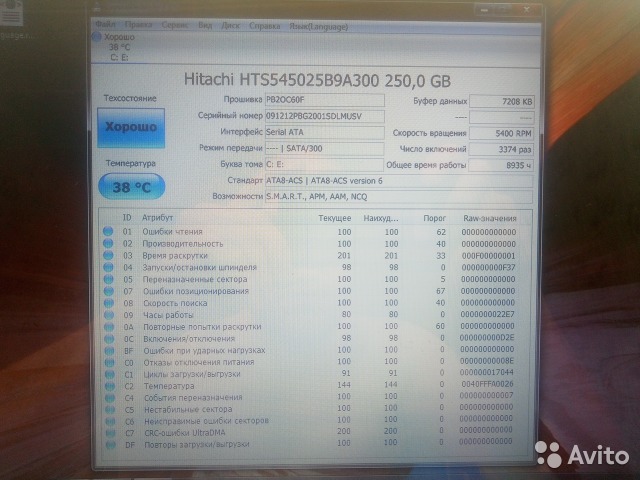Click the ID column header
640x480 pixels.
(127, 218)
